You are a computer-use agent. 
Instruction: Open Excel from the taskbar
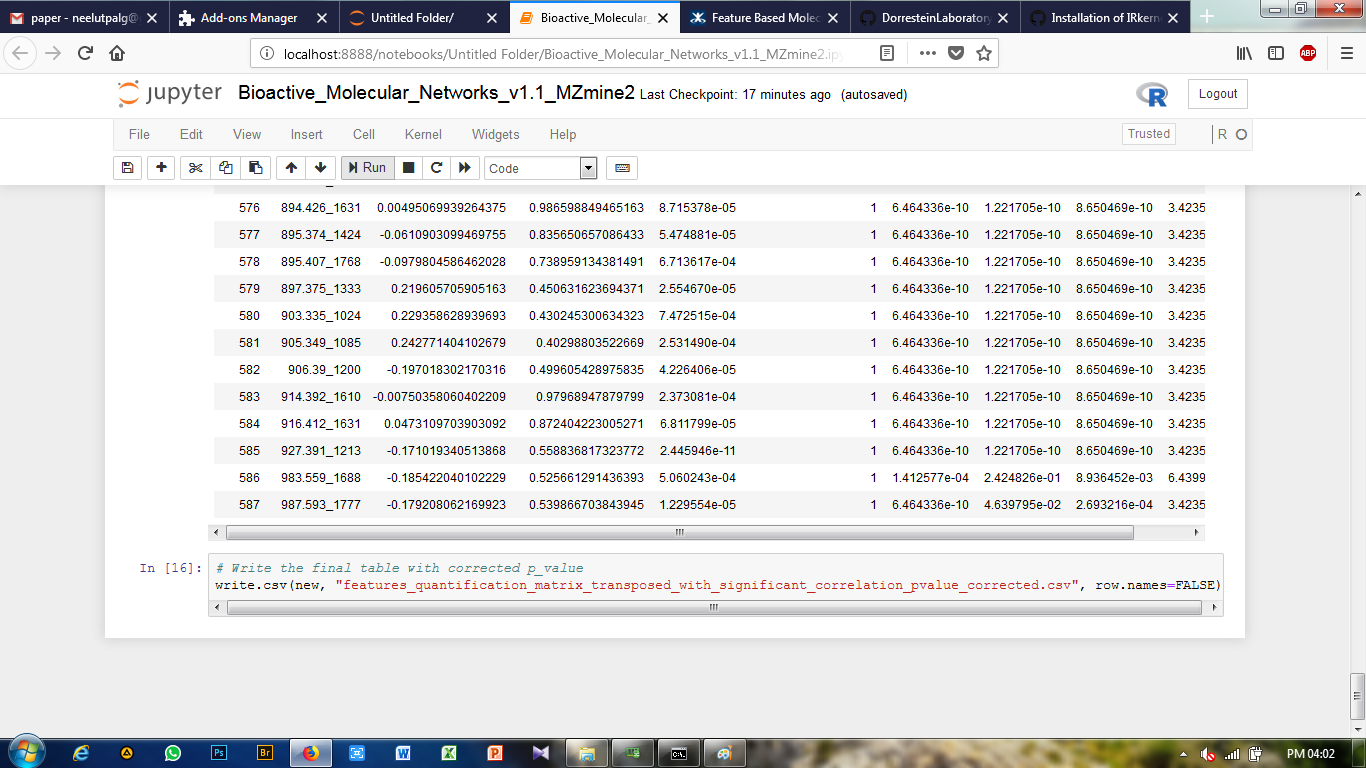point(448,753)
